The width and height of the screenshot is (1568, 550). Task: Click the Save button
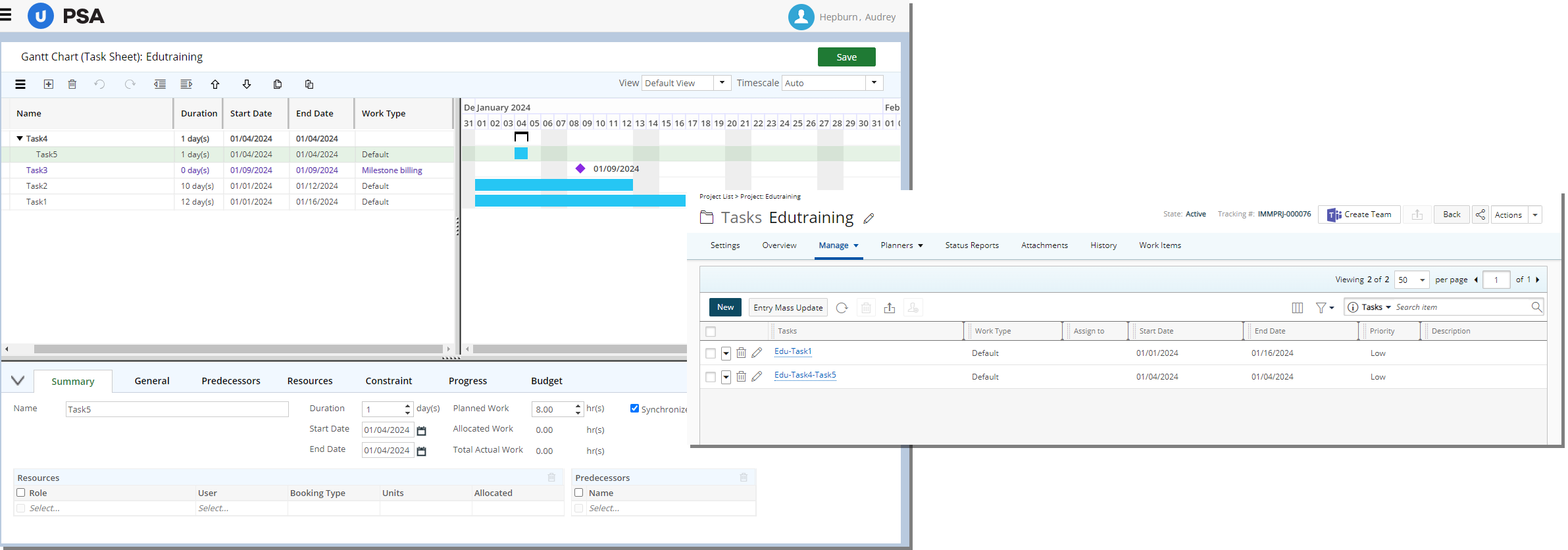pos(846,57)
